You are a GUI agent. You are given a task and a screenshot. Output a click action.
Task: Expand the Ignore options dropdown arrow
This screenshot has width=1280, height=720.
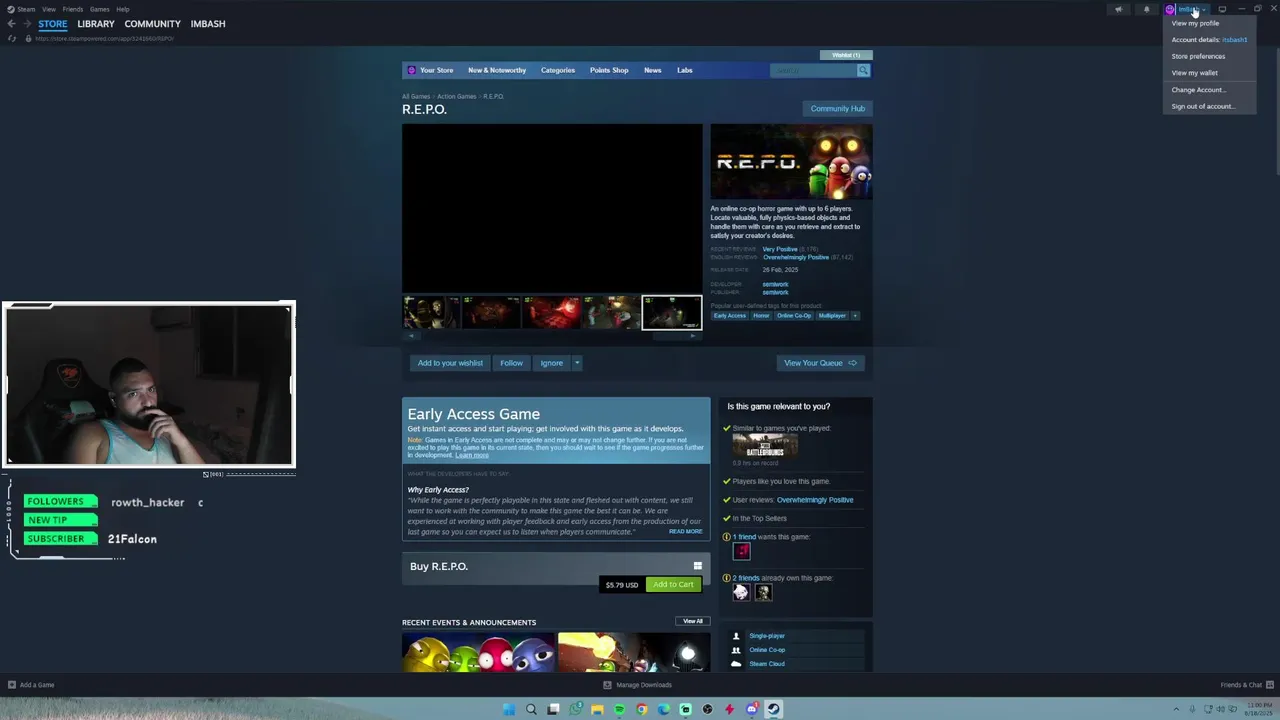(x=577, y=363)
